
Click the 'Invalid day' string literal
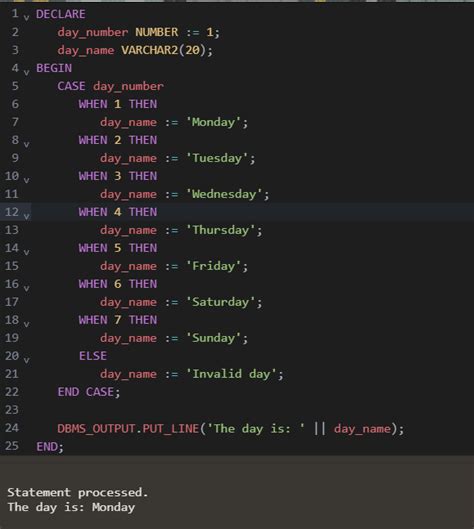pyautogui.click(x=231, y=374)
